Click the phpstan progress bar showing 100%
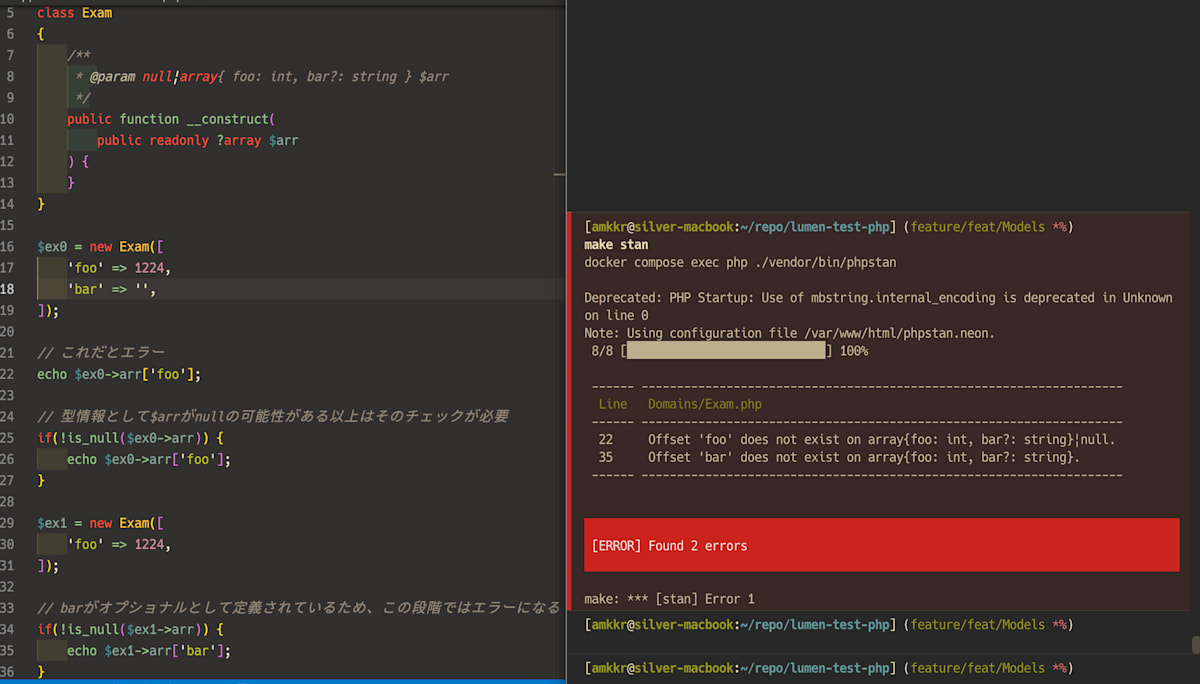This screenshot has width=1200, height=684. (x=725, y=350)
